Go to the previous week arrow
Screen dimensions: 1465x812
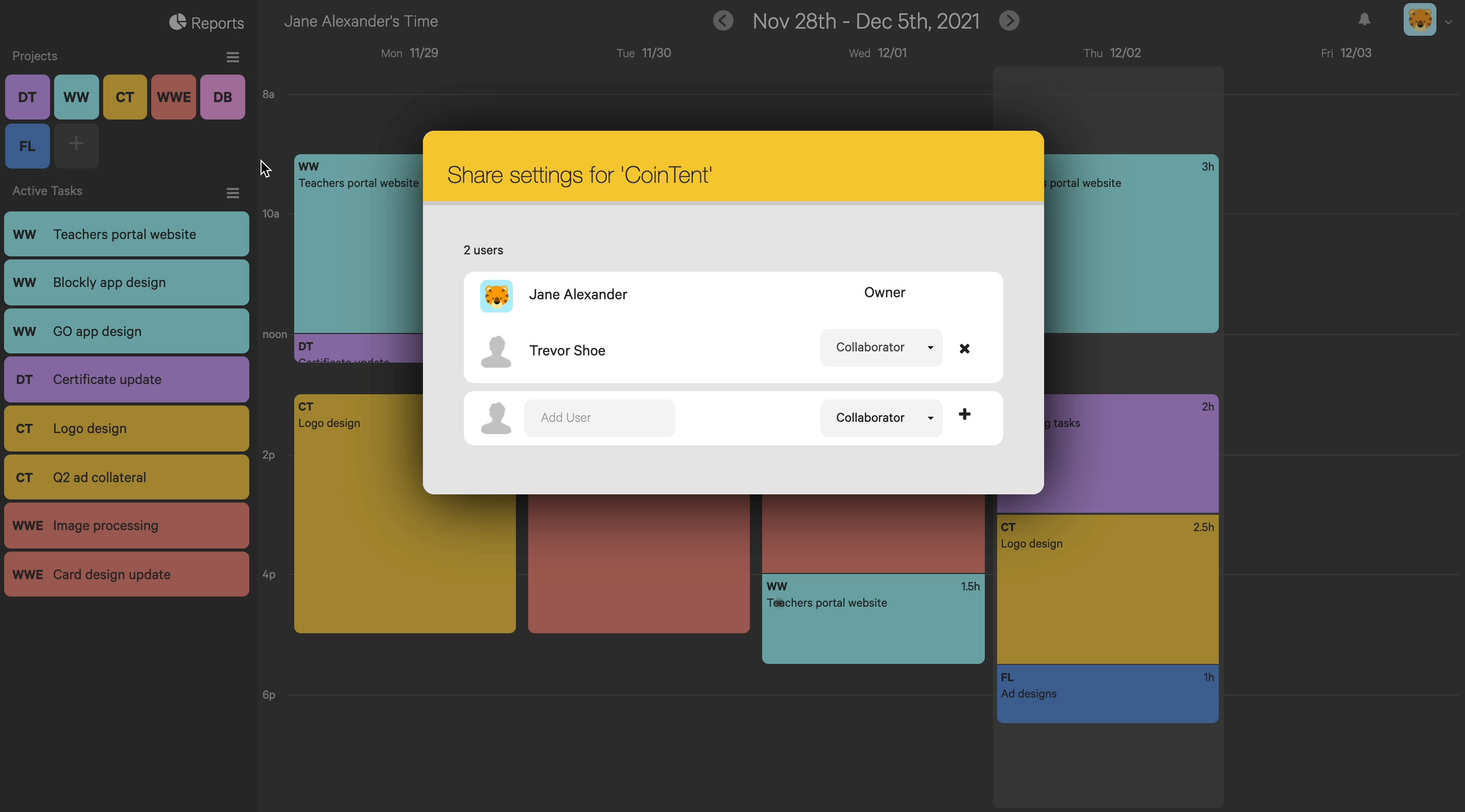point(723,20)
